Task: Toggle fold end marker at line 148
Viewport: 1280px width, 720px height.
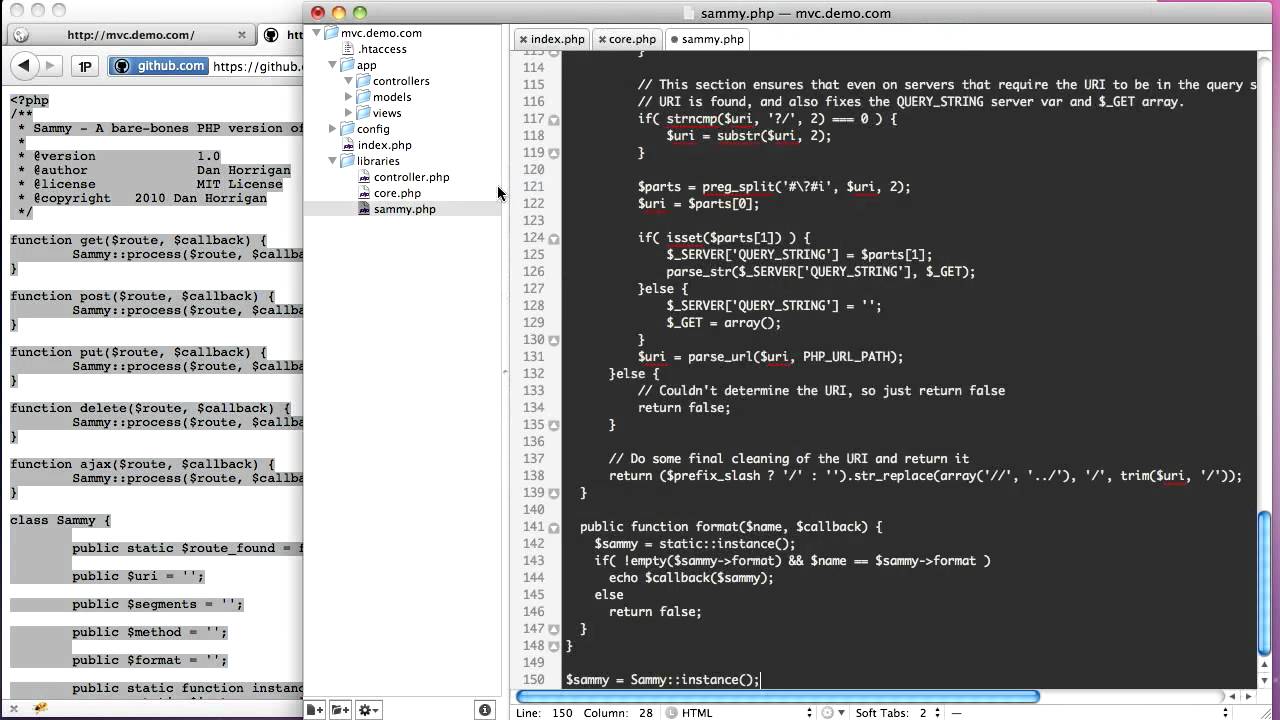Action: [x=554, y=646]
